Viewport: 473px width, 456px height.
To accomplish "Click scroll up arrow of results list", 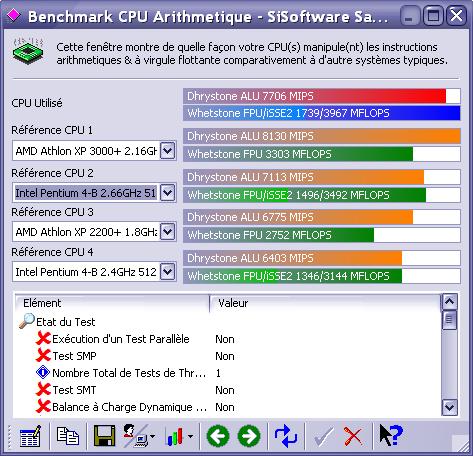I will [x=449, y=302].
